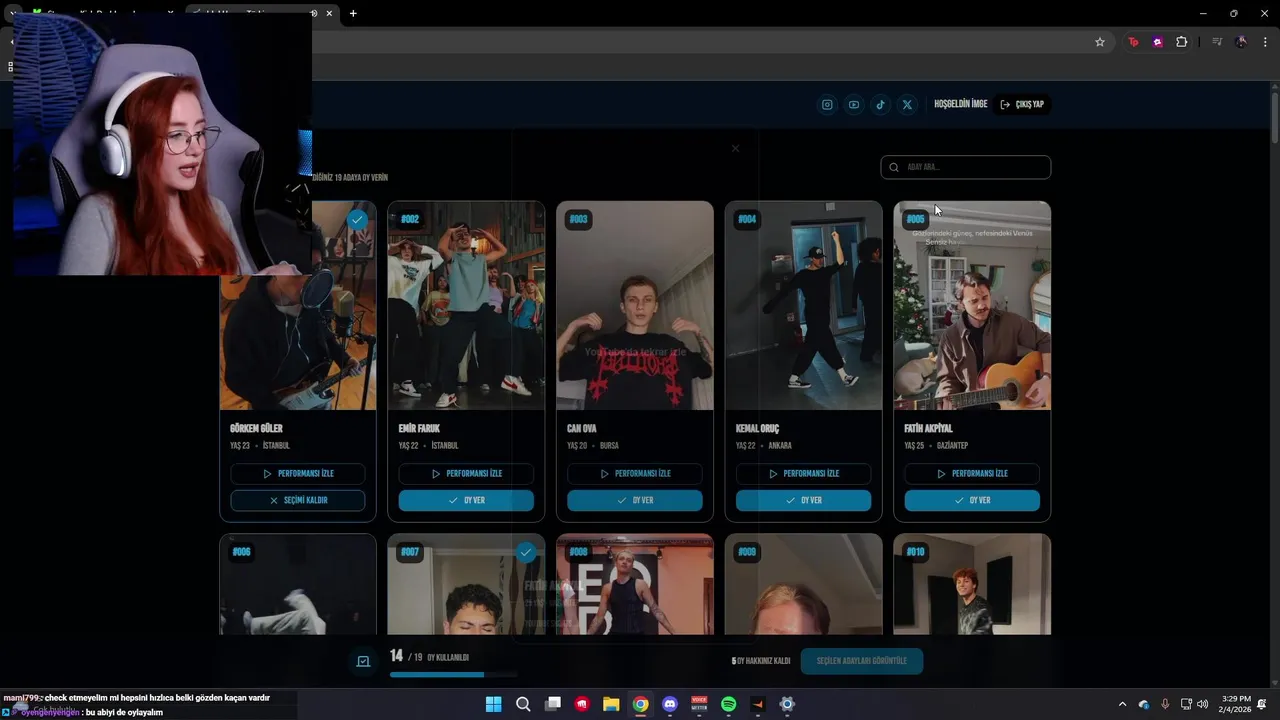
Task: Open the Voicemeeter taskbar icon
Action: [699, 704]
